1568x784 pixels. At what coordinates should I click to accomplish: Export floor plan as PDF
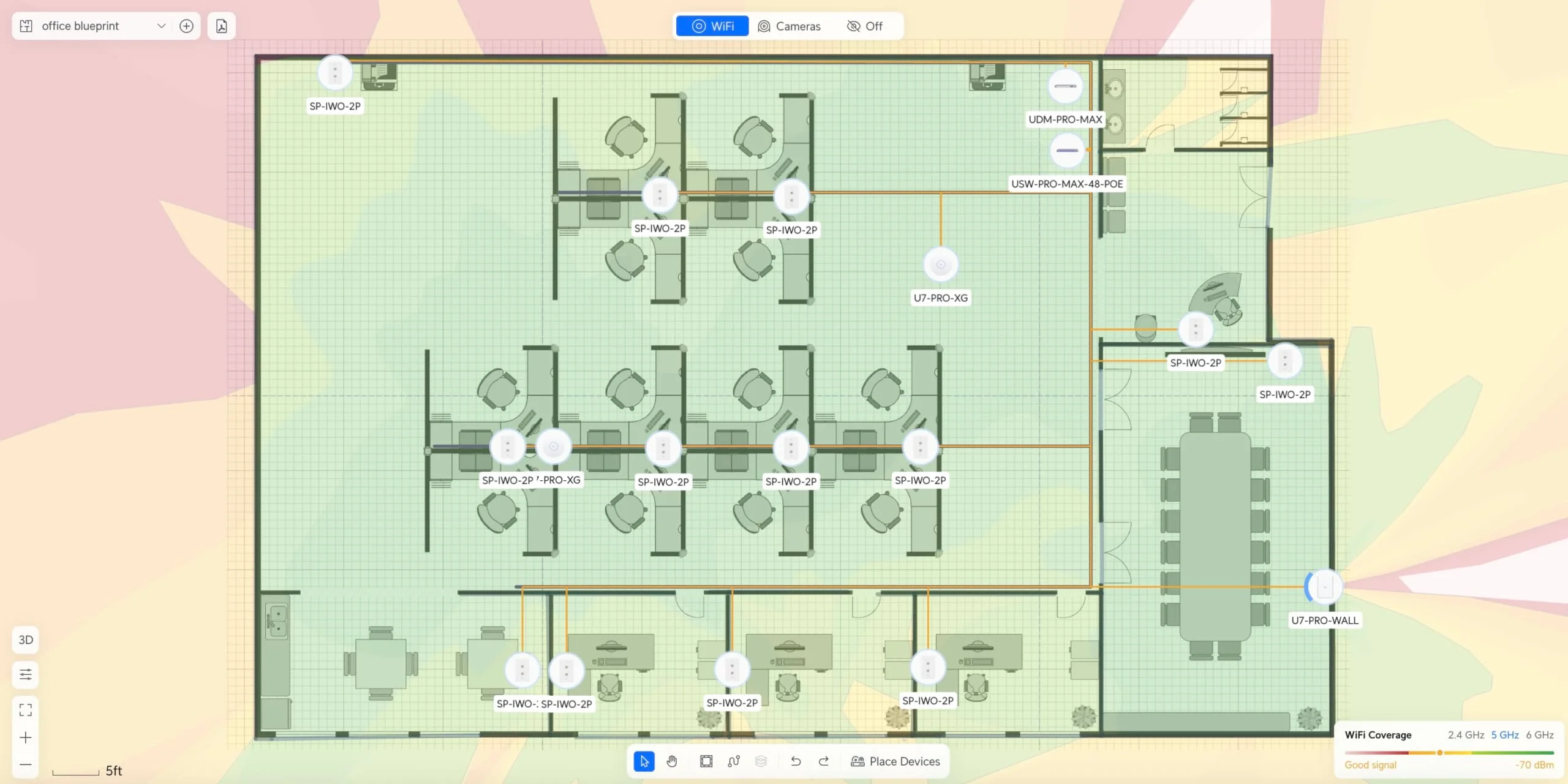coord(221,26)
